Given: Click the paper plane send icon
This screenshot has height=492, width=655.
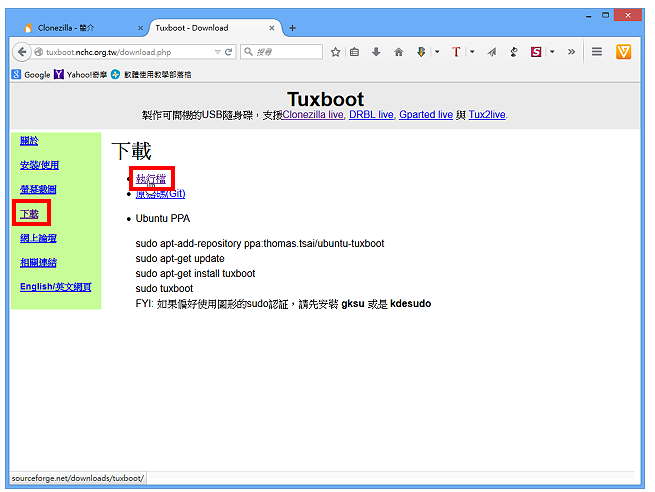Looking at the screenshot, I should pyautogui.click(x=492, y=52).
